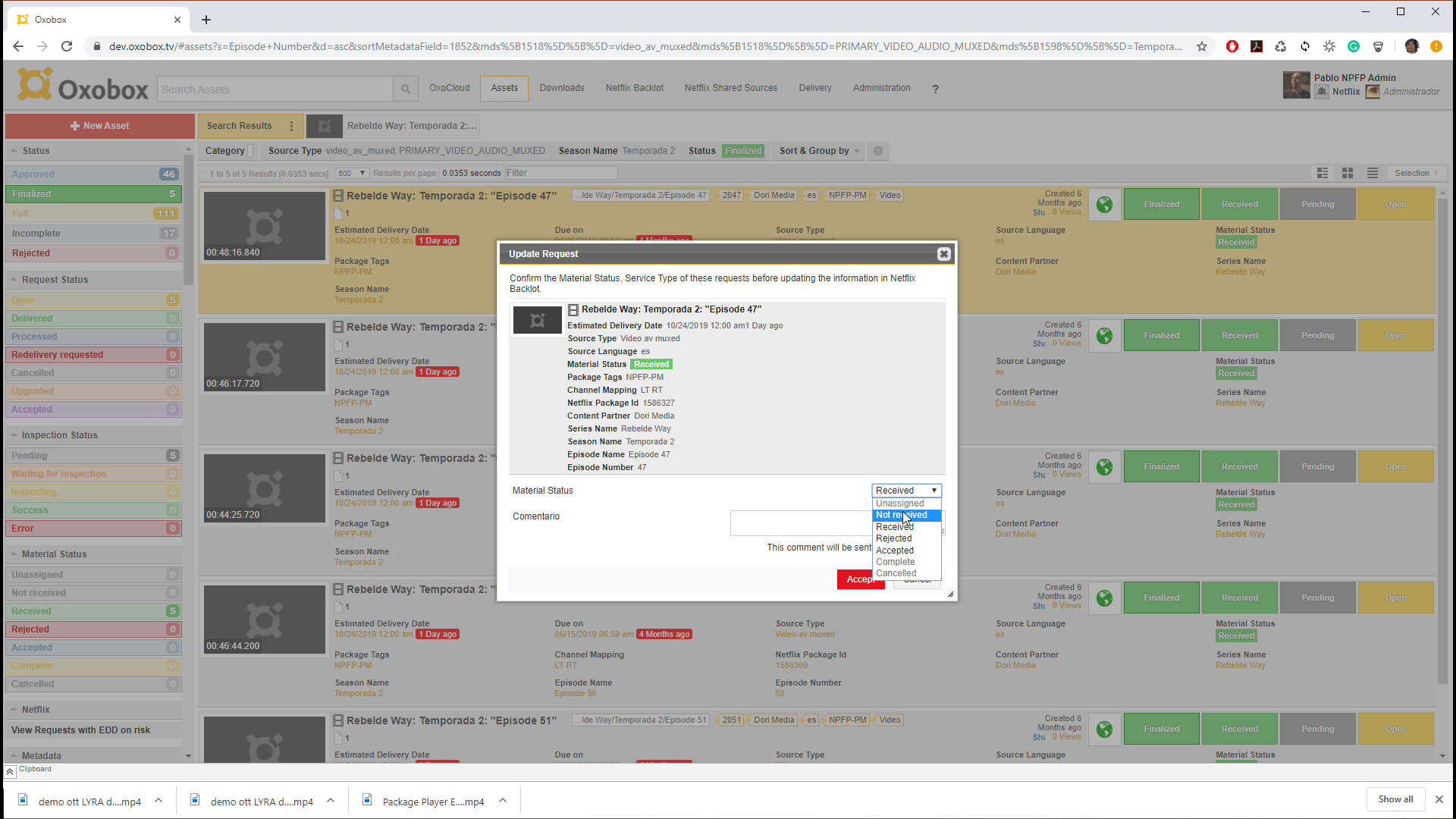Open results per page dropdown
The height and width of the screenshot is (819, 1456).
coord(352,173)
